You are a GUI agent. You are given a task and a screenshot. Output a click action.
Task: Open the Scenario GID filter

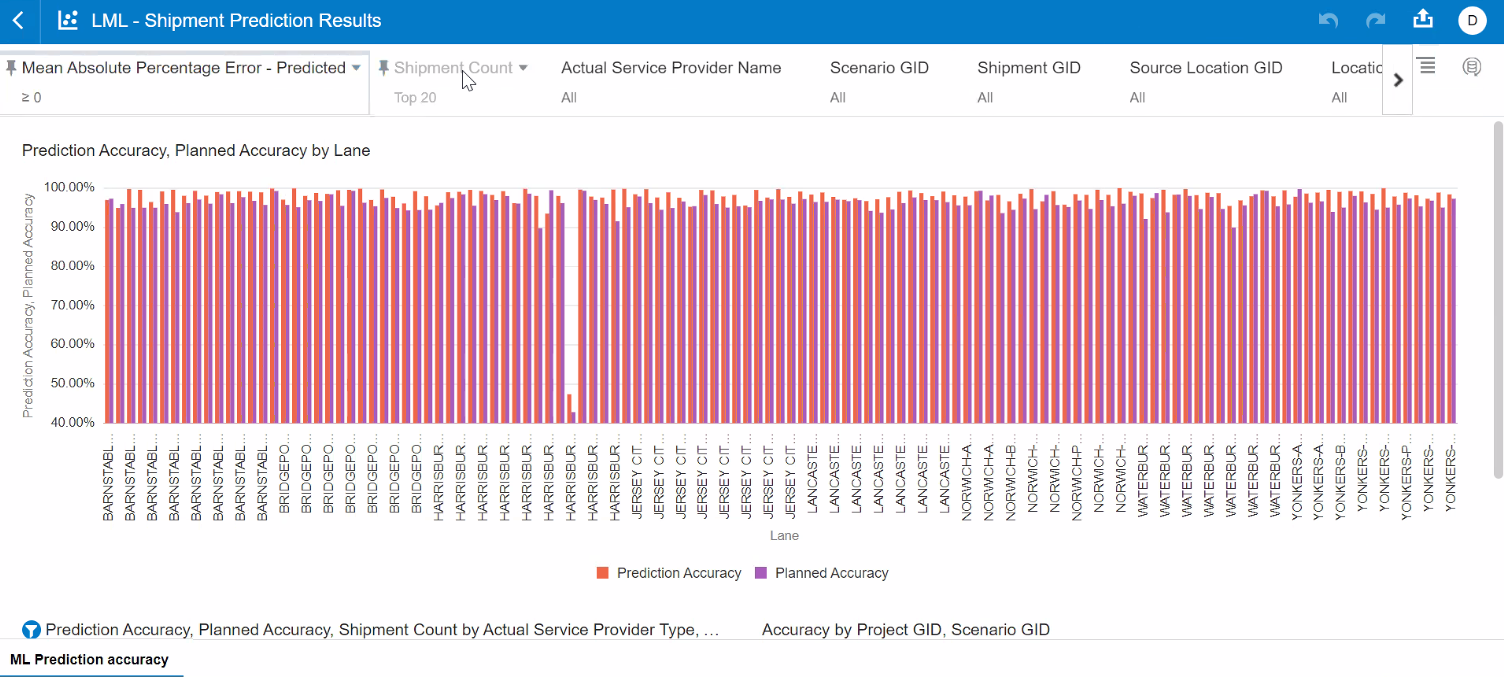point(879,68)
